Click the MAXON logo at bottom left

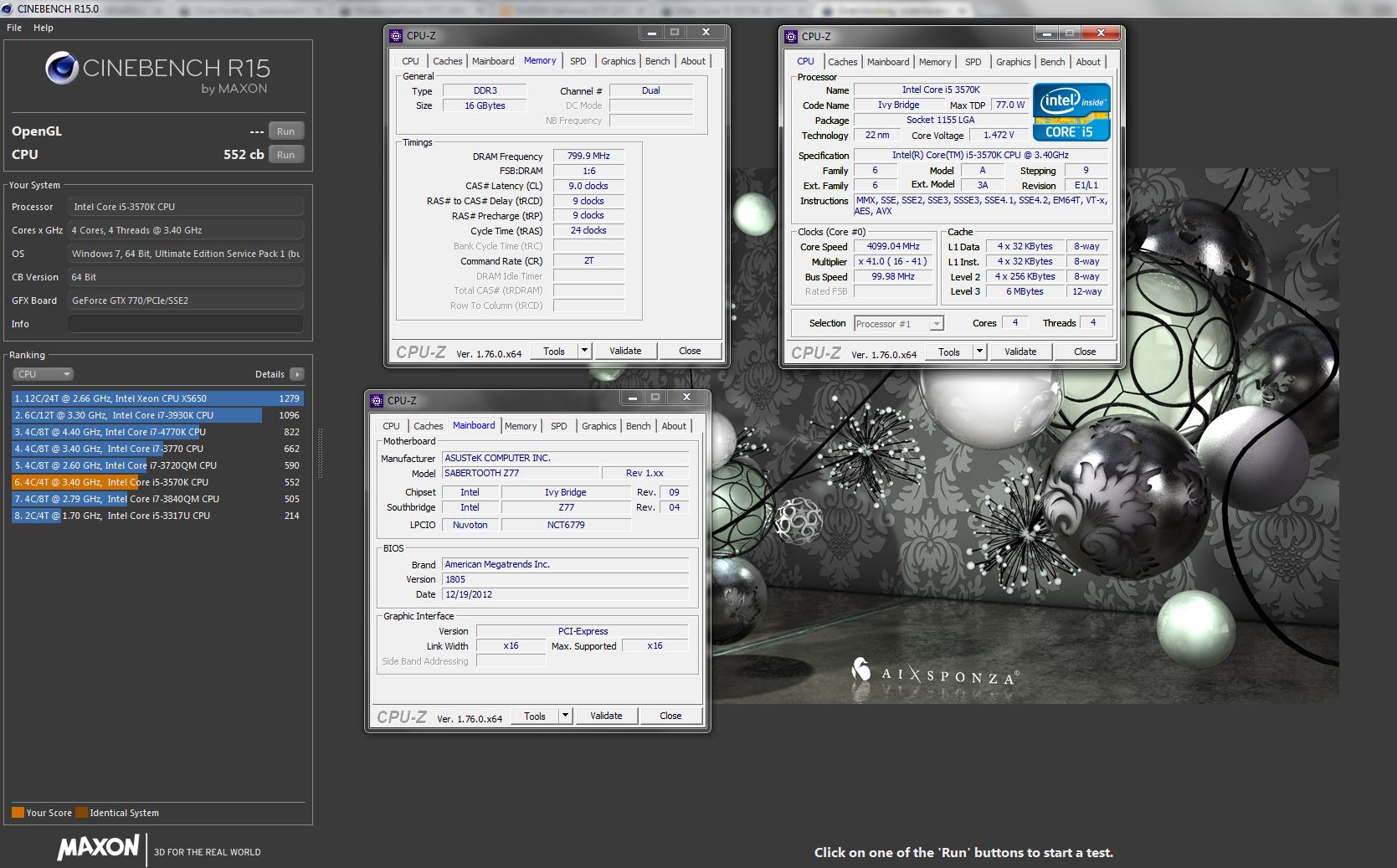tap(98, 847)
